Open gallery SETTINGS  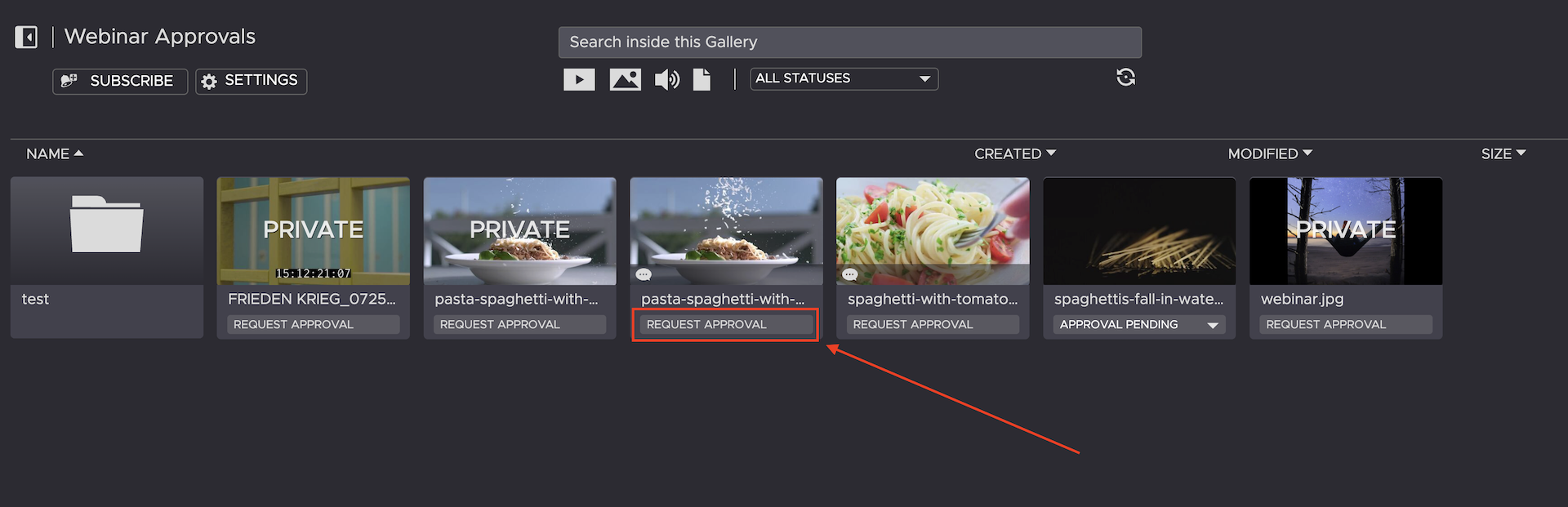(251, 81)
